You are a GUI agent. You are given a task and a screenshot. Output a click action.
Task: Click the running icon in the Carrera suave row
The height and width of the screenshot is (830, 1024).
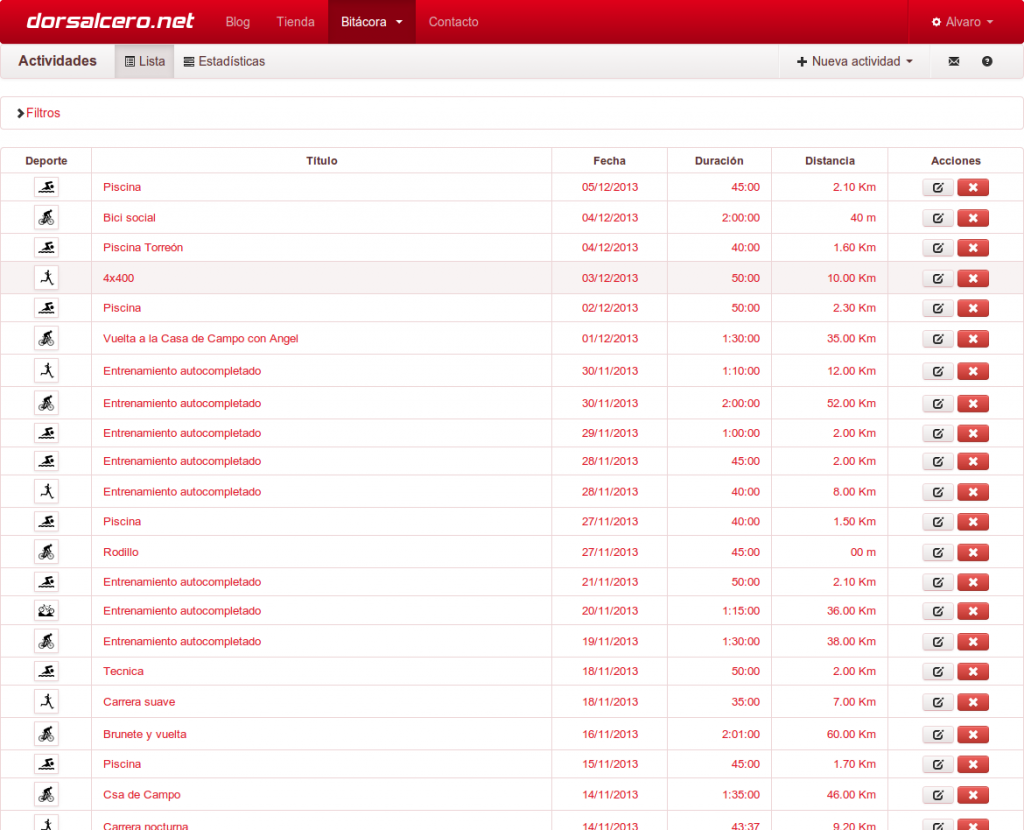point(46,702)
